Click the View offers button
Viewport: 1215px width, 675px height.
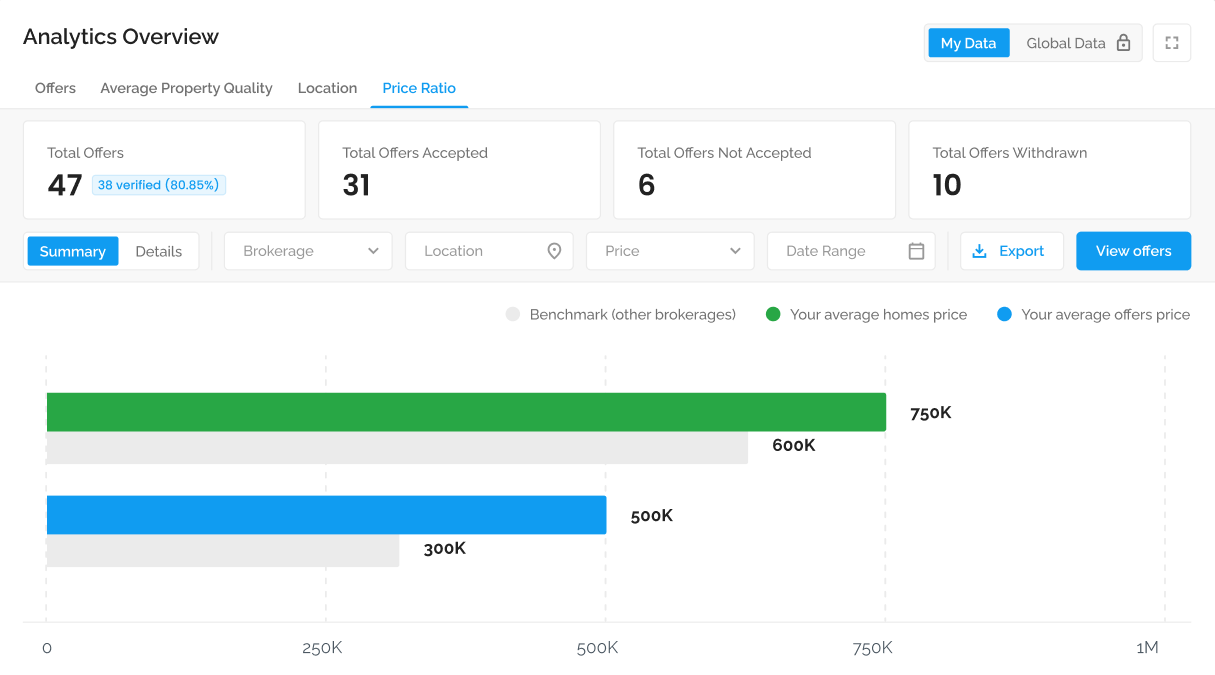pyautogui.click(x=1133, y=251)
